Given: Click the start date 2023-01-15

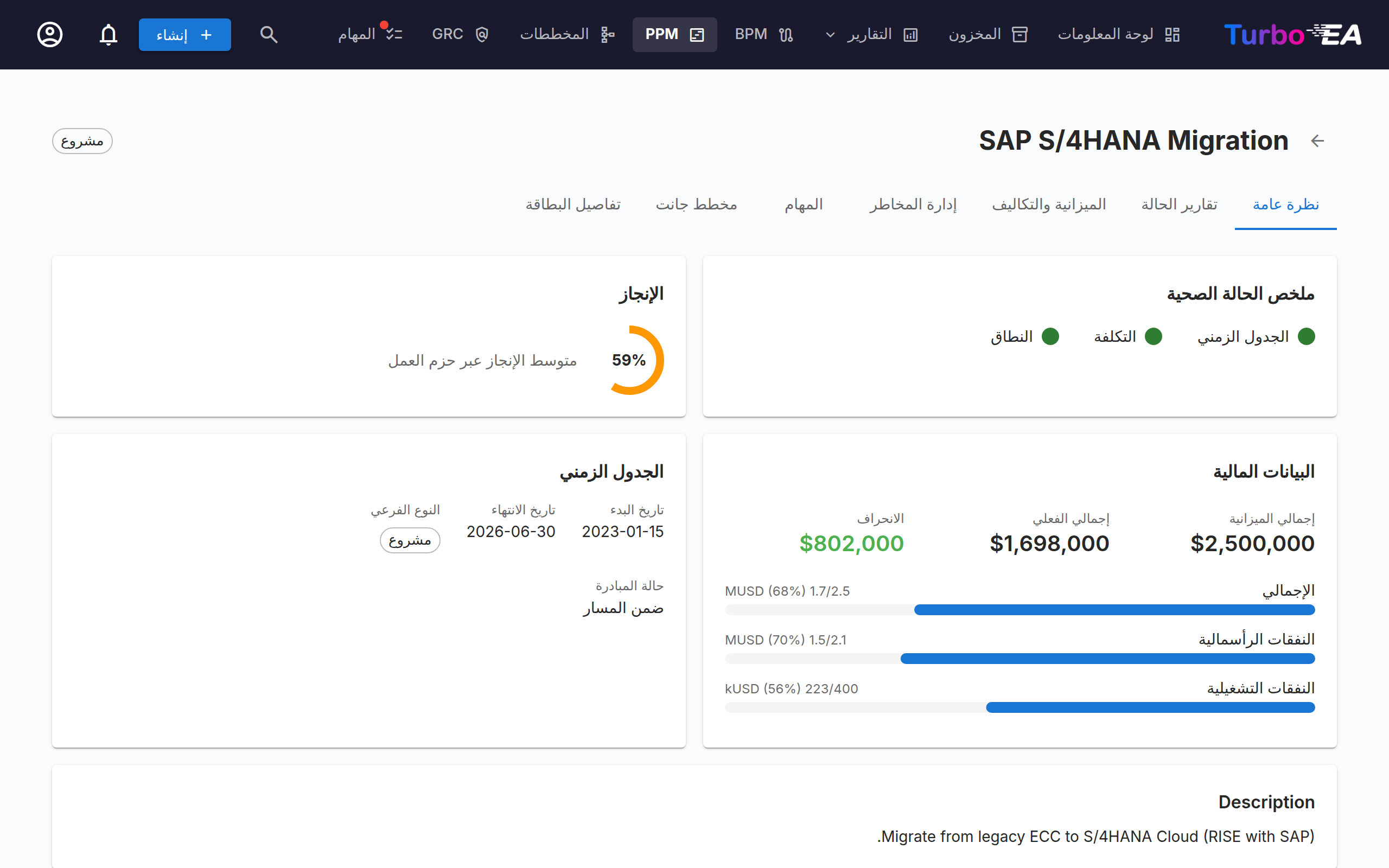Looking at the screenshot, I should (623, 532).
